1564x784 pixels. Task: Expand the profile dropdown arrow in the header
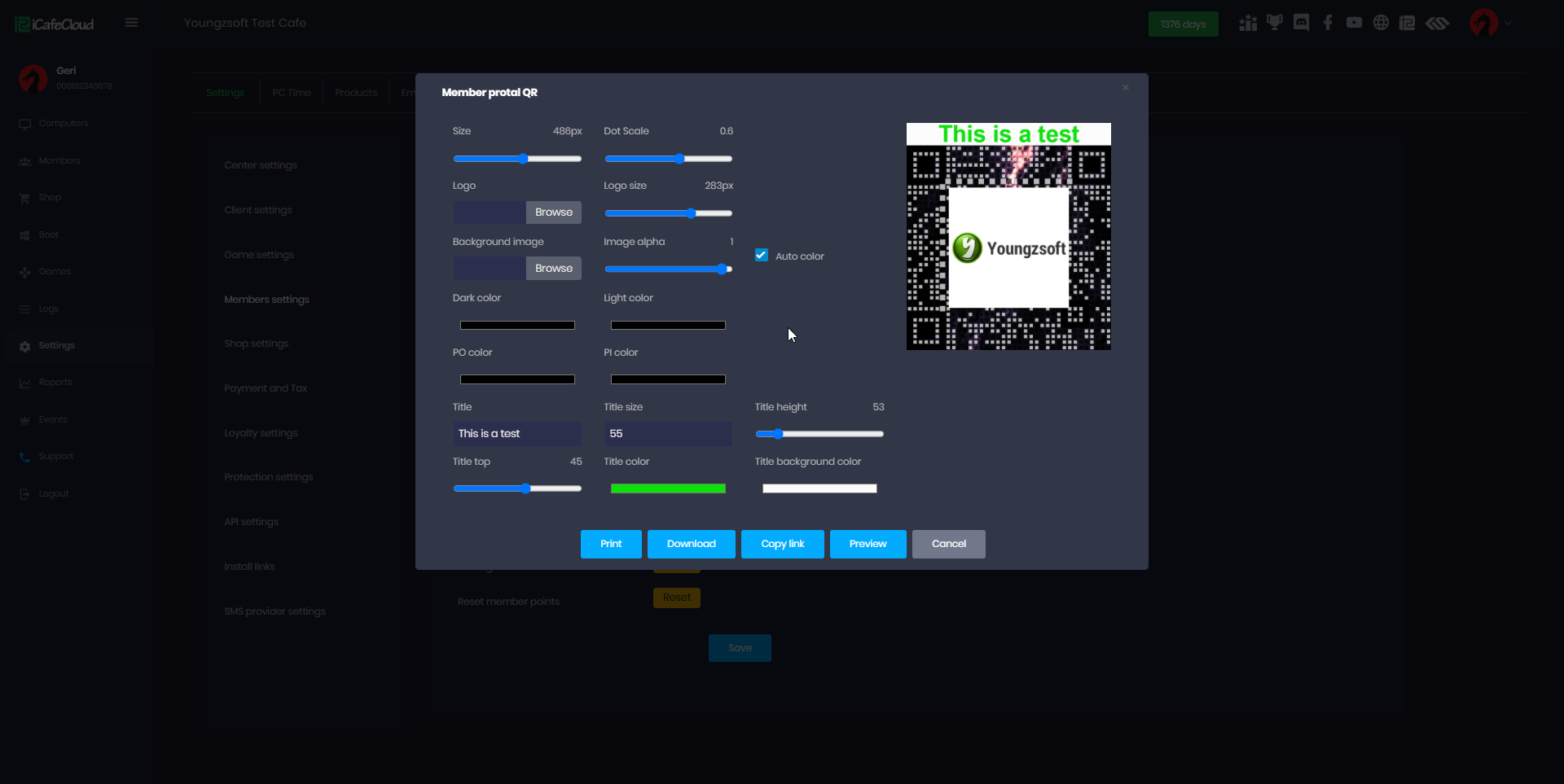pyautogui.click(x=1509, y=24)
